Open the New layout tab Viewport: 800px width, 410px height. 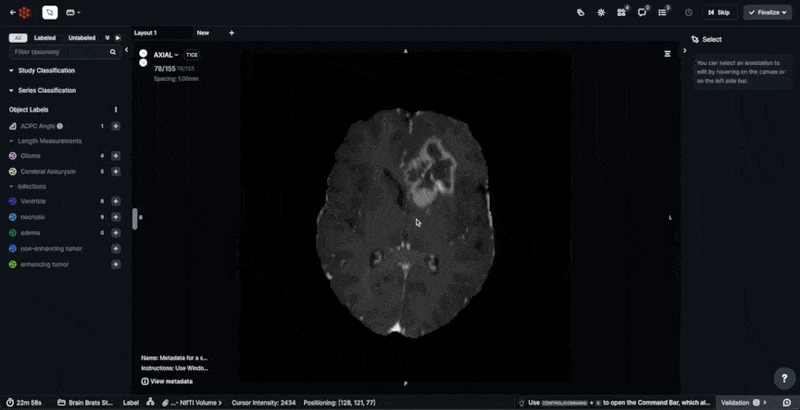(x=203, y=33)
